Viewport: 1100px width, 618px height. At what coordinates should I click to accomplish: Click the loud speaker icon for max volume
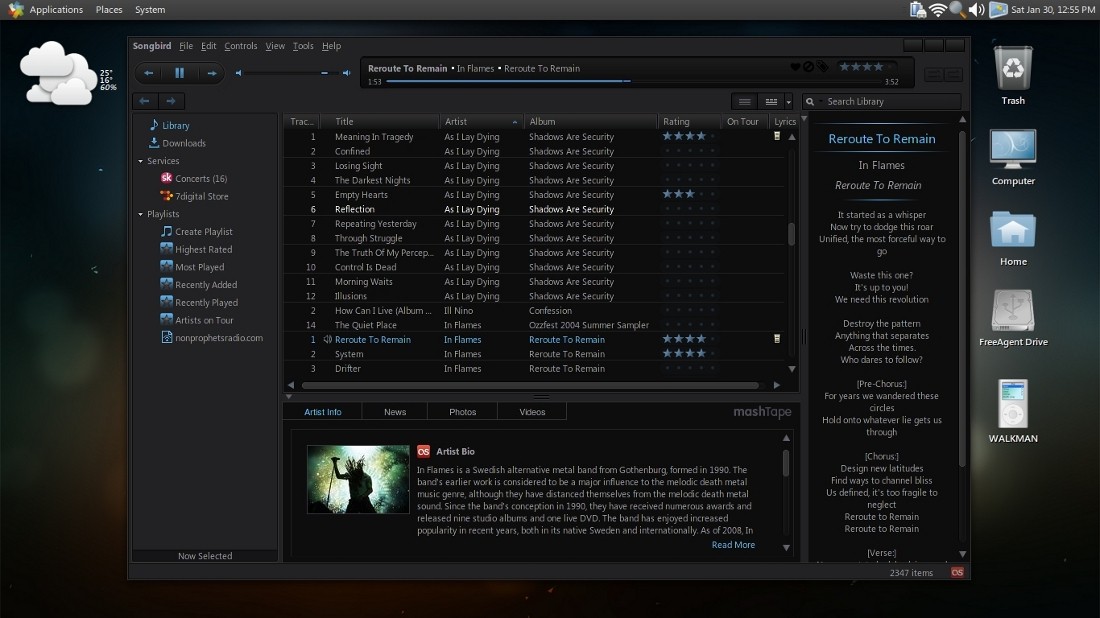click(x=347, y=73)
